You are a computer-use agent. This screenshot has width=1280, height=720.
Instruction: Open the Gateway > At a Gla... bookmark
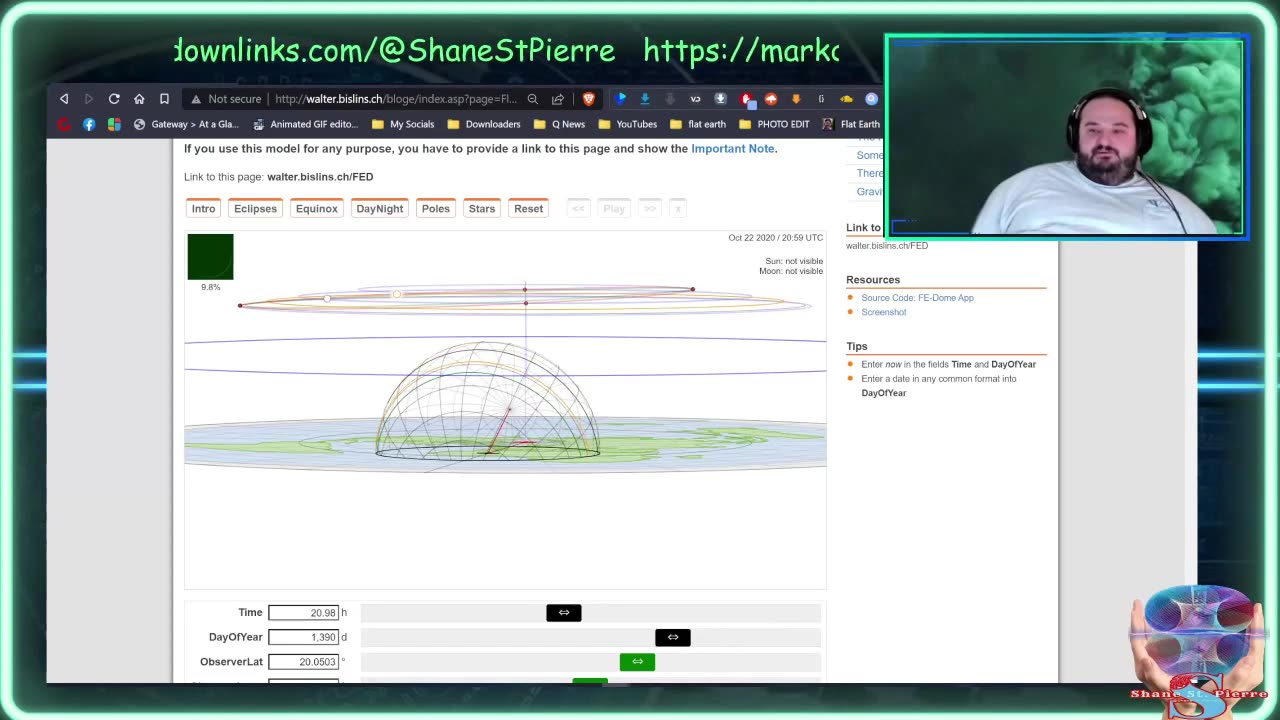pyautogui.click(x=186, y=124)
